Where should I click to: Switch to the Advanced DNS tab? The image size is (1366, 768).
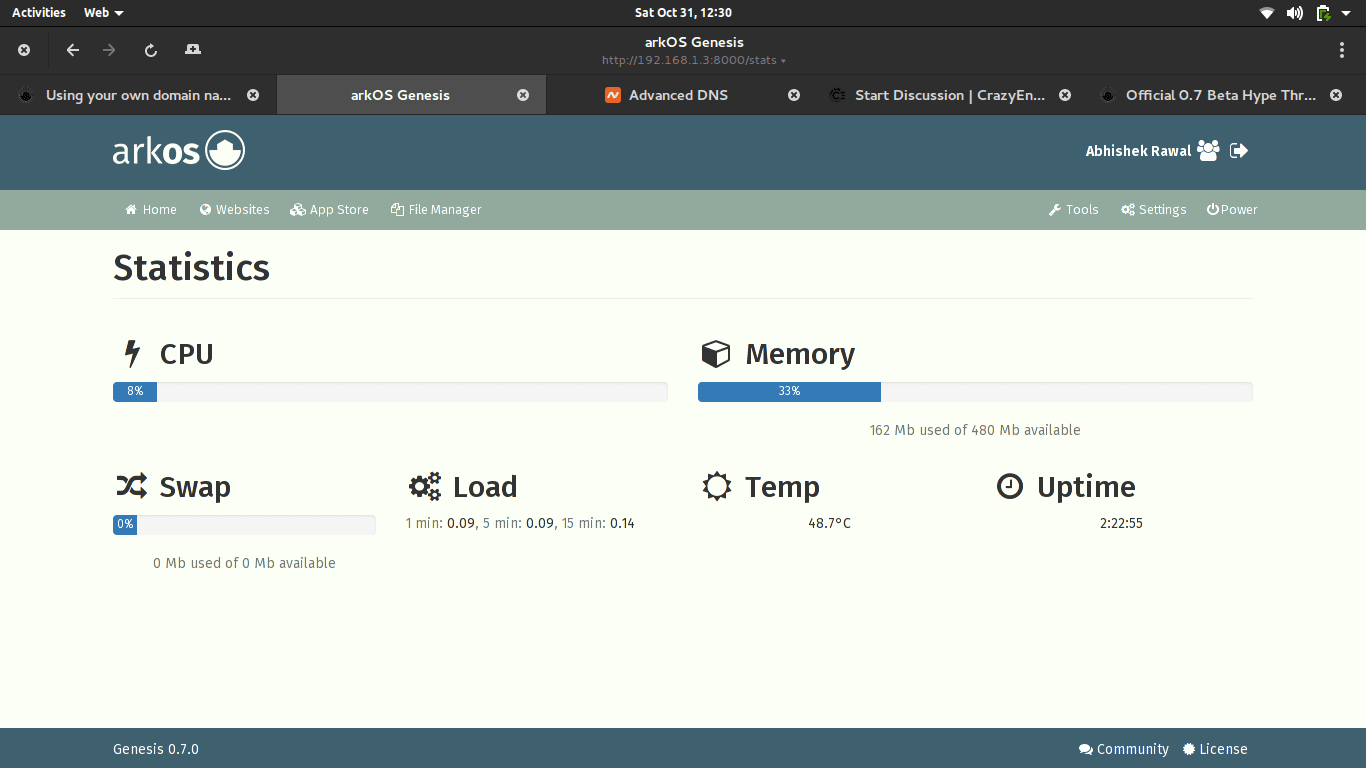click(679, 95)
